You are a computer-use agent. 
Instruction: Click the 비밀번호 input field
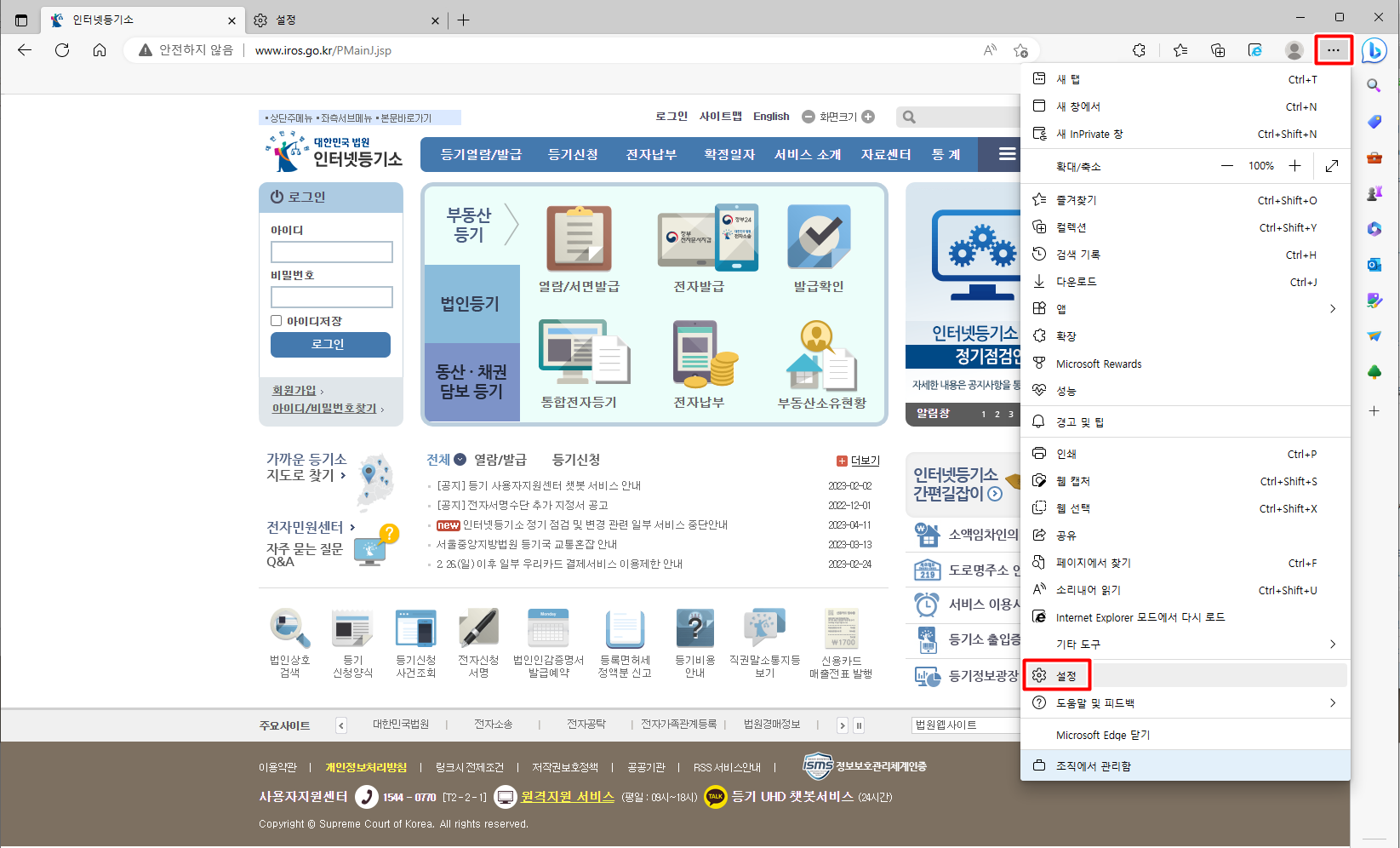click(x=332, y=297)
